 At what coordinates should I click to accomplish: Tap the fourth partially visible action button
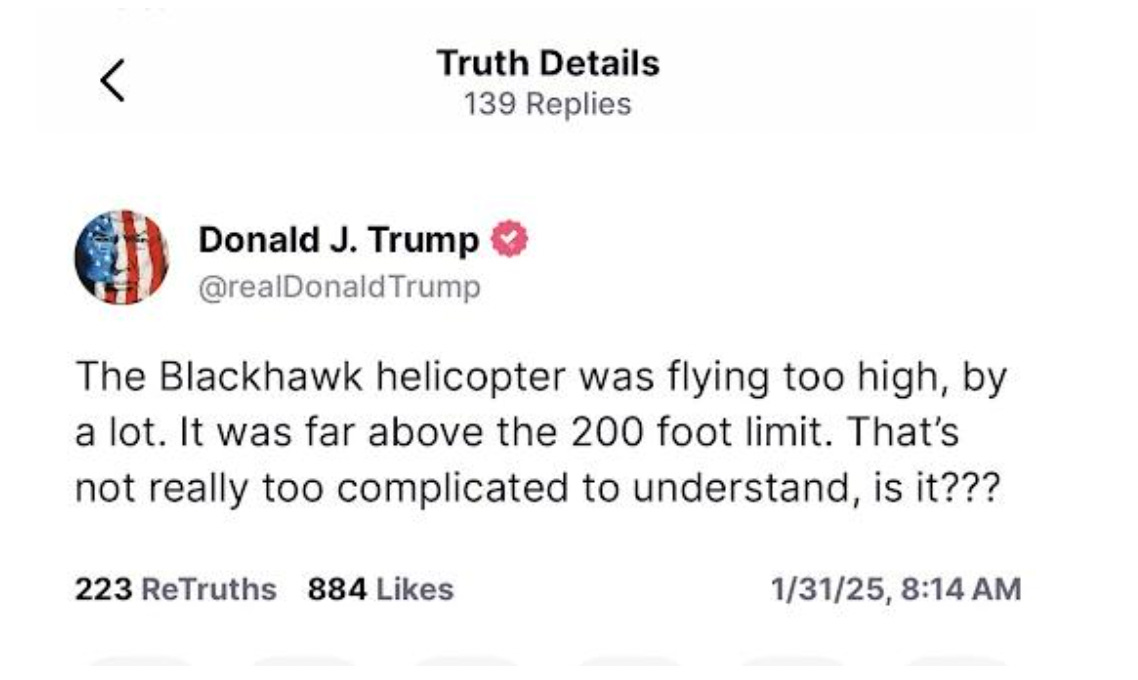pyautogui.click(x=630, y=663)
